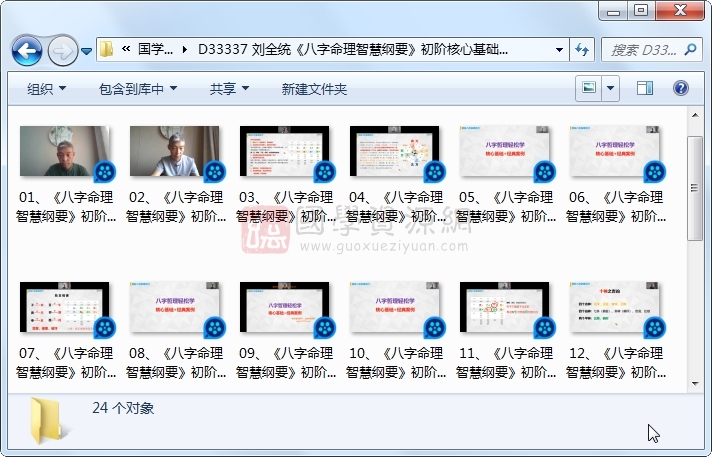
Task: Select video file 01 thumbnail
Action: pyautogui.click(x=66, y=153)
